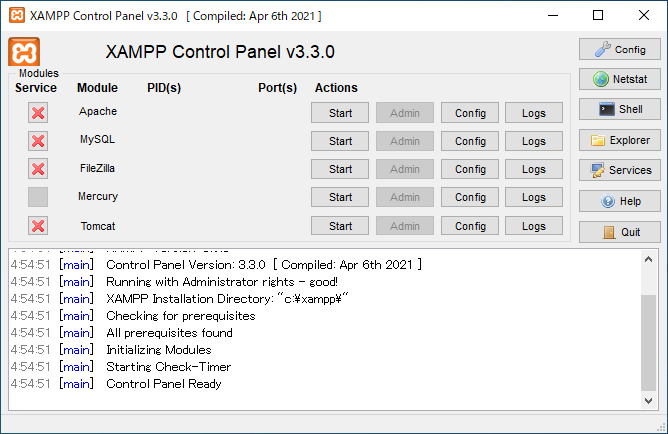The width and height of the screenshot is (668, 434).
Task: Open the FileZilla Logs menu
Action: tap(534, 169)
